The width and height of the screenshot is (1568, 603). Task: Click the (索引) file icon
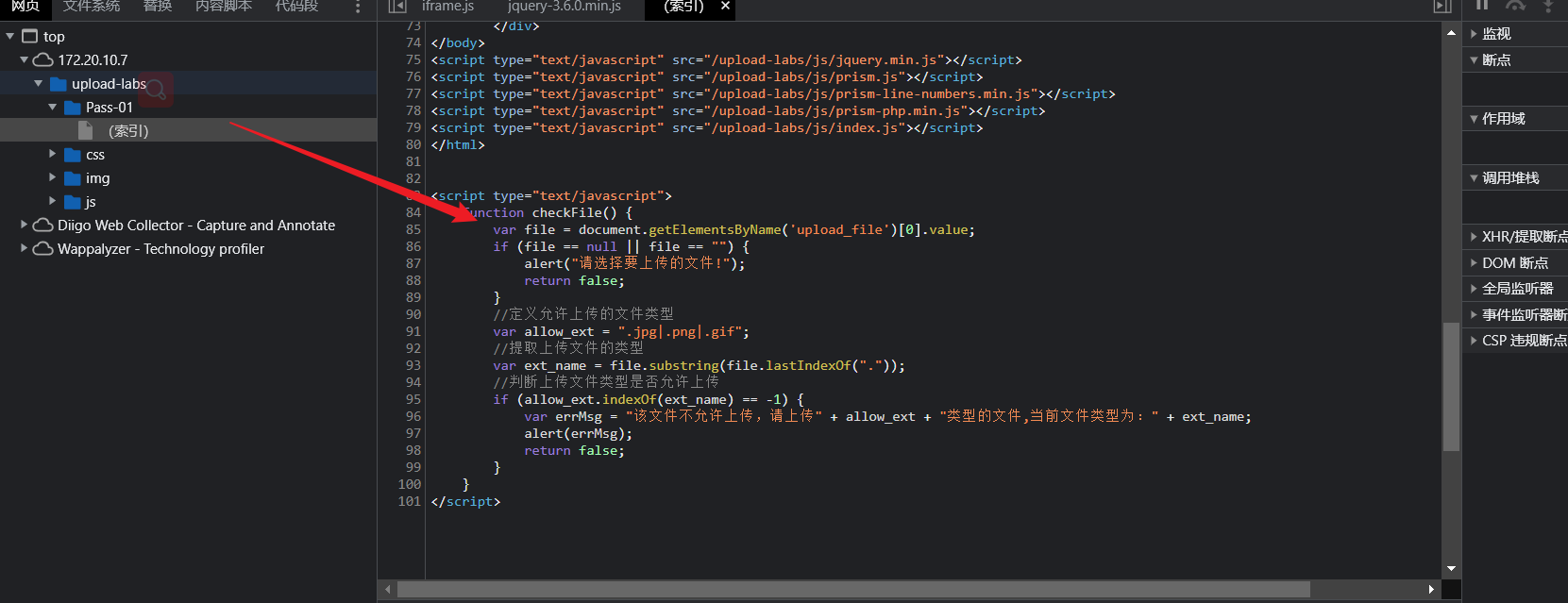tap(86, 130)
